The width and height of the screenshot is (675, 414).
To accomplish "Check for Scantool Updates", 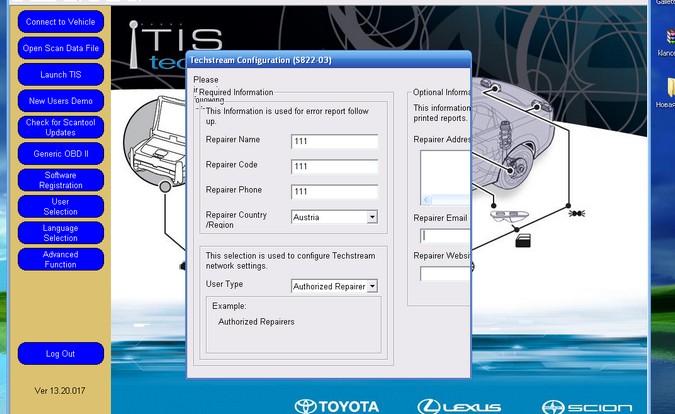I will point(61,127).
